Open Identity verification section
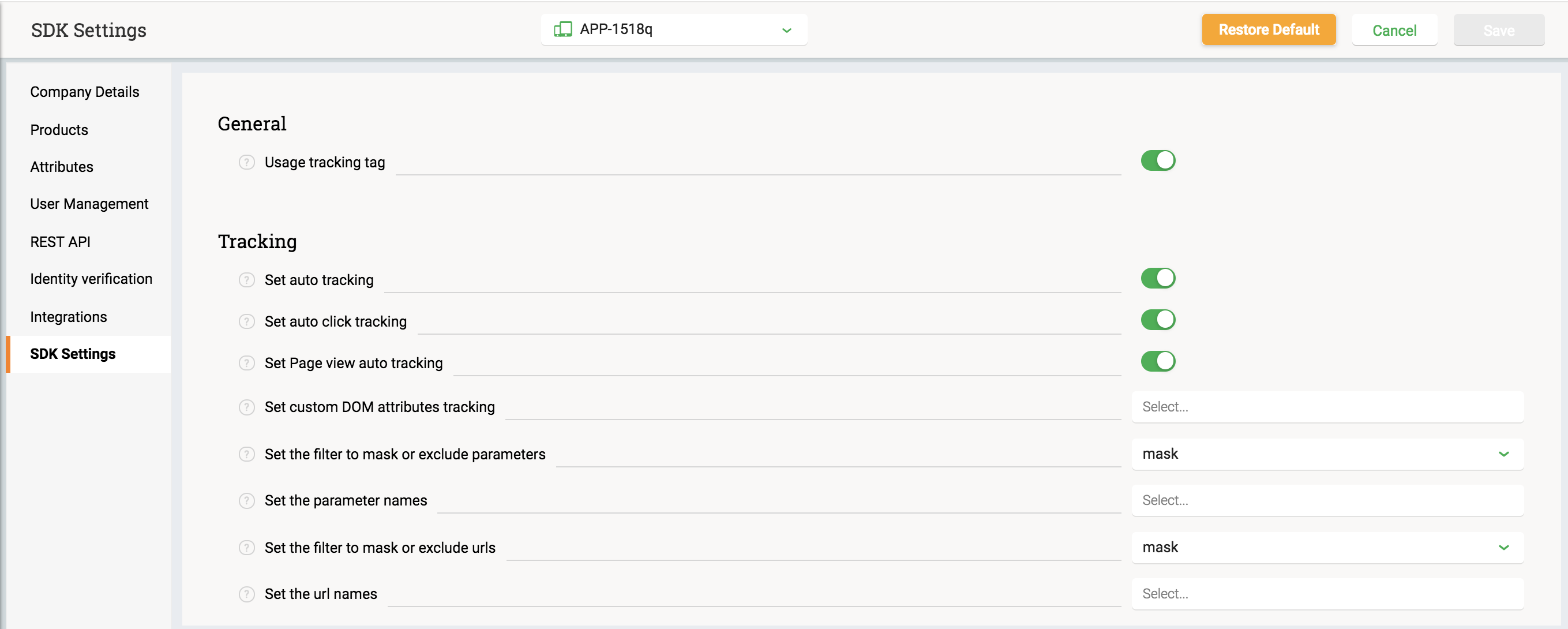This screenshot has width=1568, height=629. (x=91, y=279)
